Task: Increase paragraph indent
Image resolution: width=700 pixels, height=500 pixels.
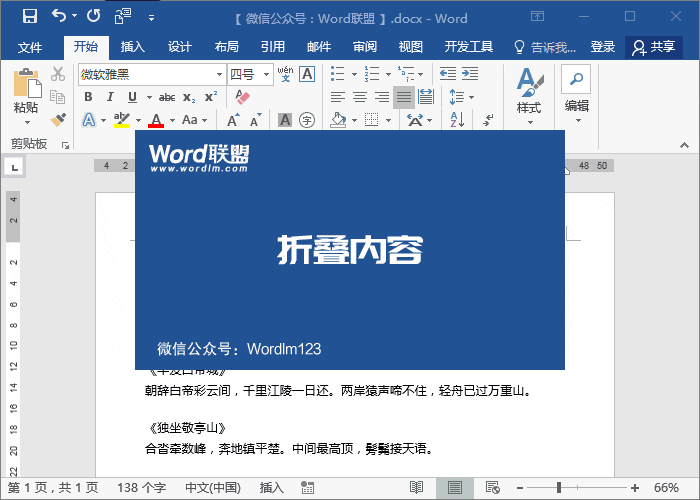Action: [x=470, y=74]
